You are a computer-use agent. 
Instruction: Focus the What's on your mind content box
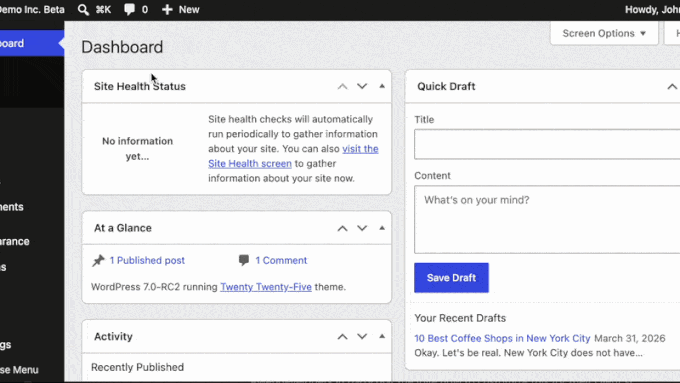tap(547, 219)
